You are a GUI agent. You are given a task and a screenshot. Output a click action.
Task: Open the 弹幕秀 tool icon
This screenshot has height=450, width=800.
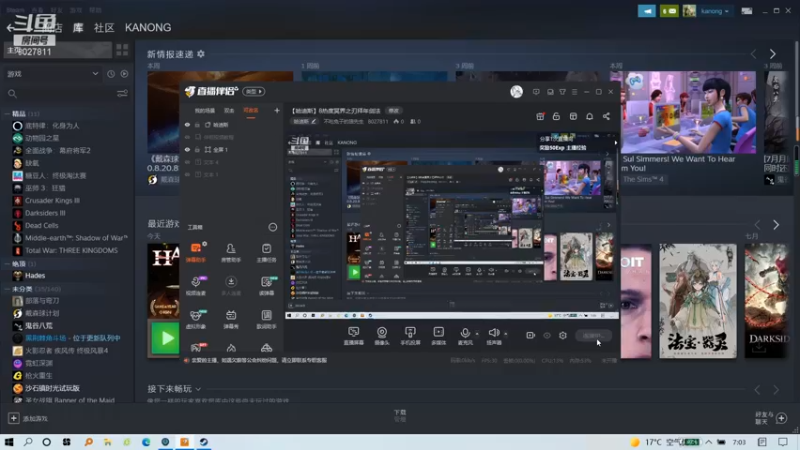point(231,319)
